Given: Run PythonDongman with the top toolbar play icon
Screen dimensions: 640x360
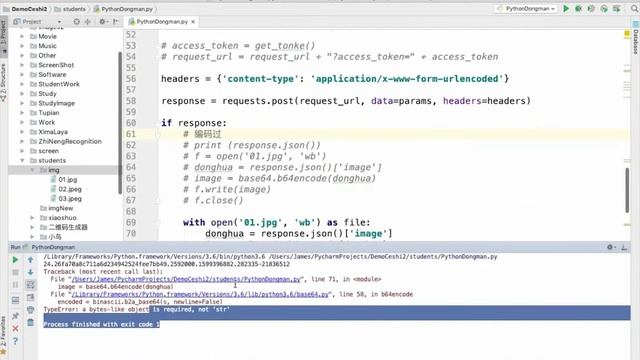Looking at the screenshot, I should (566, 9).
